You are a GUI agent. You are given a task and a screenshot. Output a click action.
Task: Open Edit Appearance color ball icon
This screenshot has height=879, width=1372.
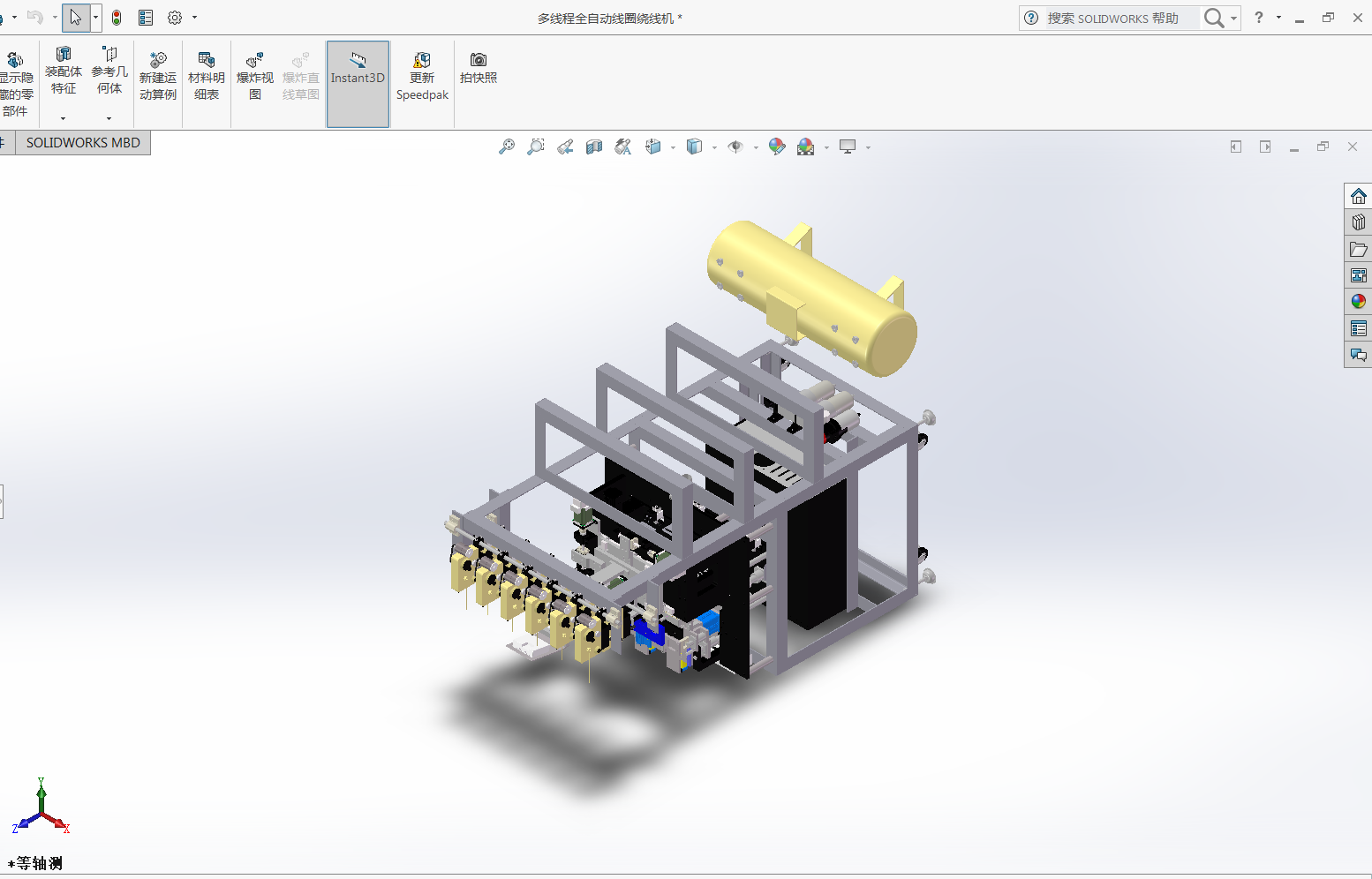click(777, 146)
